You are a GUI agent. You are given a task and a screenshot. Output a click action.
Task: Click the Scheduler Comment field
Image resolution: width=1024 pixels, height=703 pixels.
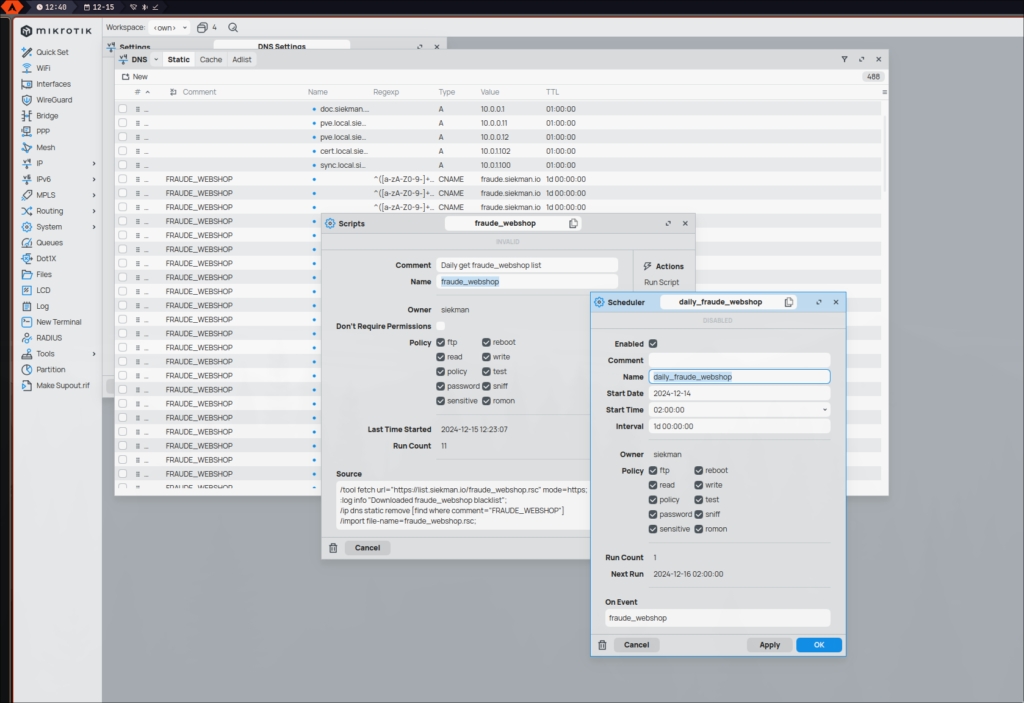point(739,360)
